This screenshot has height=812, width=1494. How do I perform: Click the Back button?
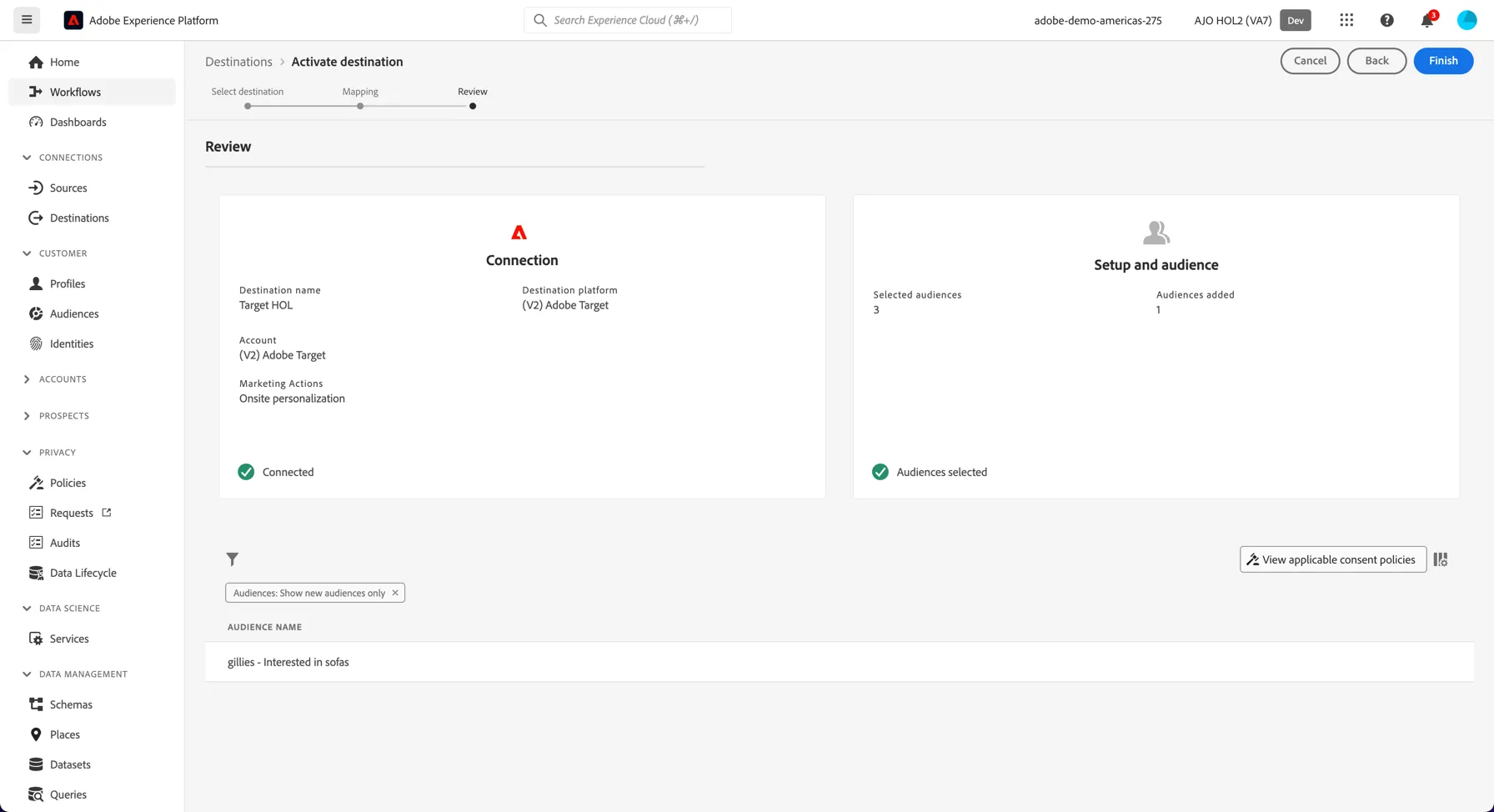(x=1376, y=61)
